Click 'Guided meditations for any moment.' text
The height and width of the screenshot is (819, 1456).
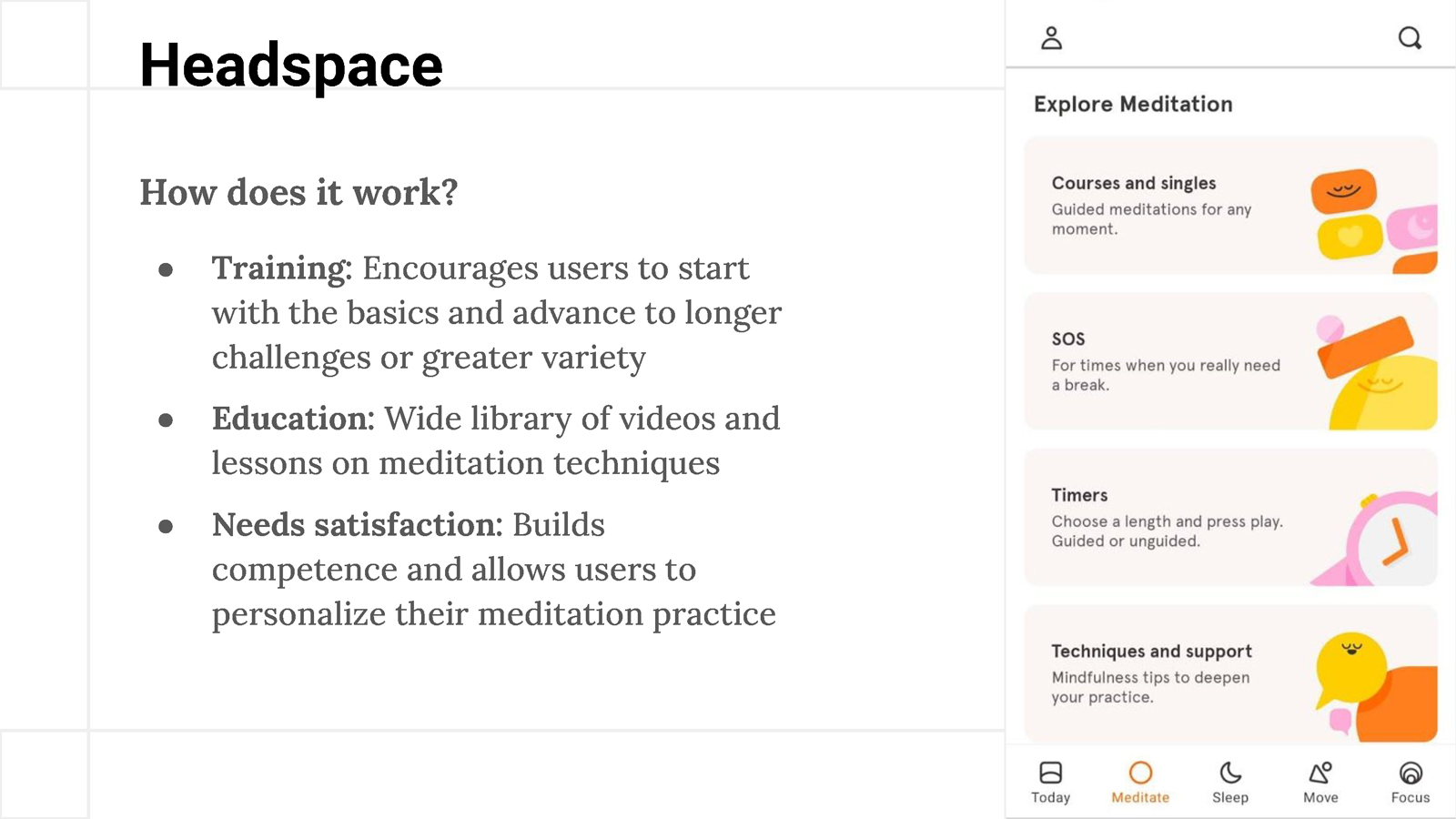point(1151,219)
